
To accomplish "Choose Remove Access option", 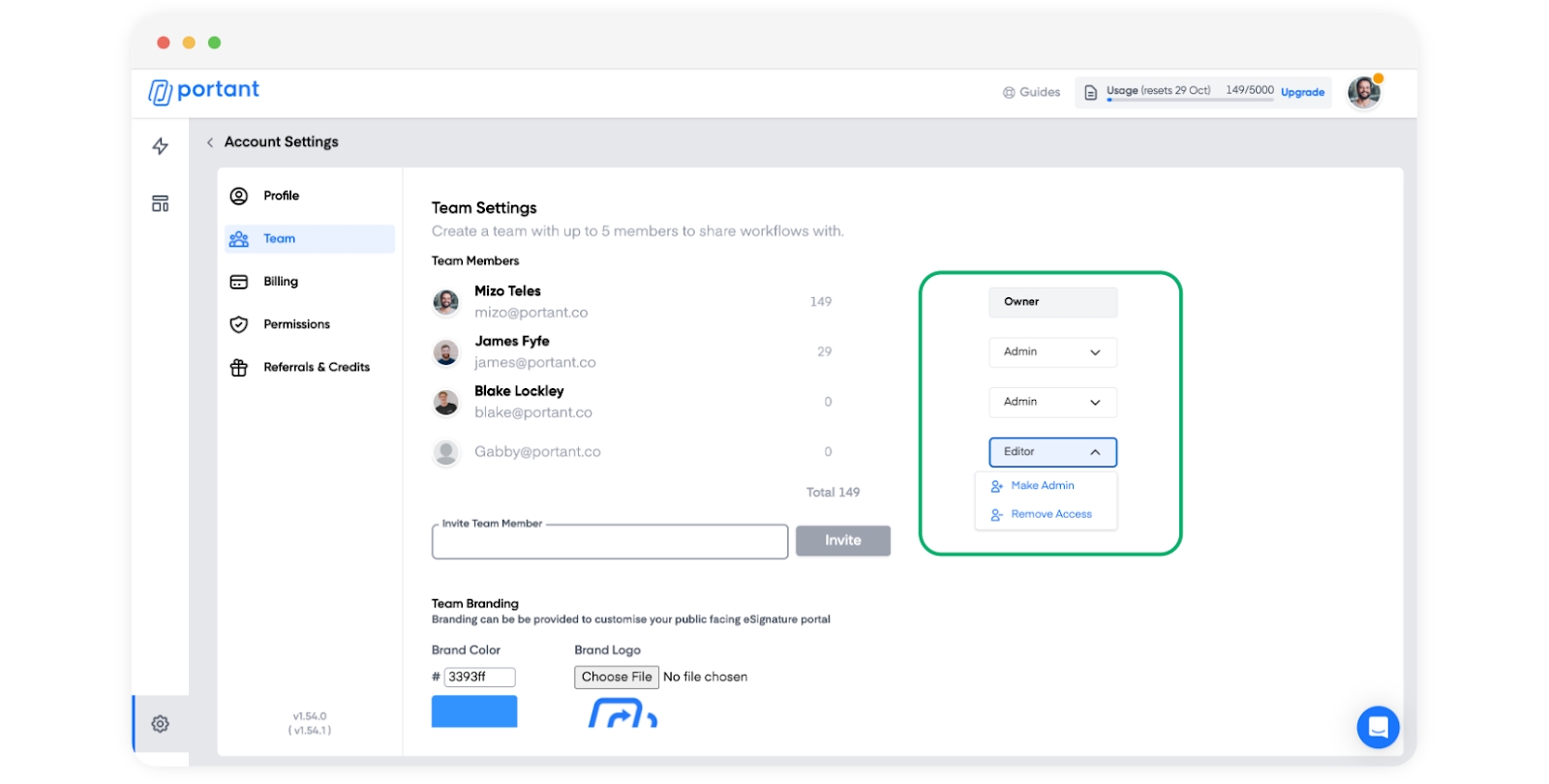I will tap(1050, 515).
